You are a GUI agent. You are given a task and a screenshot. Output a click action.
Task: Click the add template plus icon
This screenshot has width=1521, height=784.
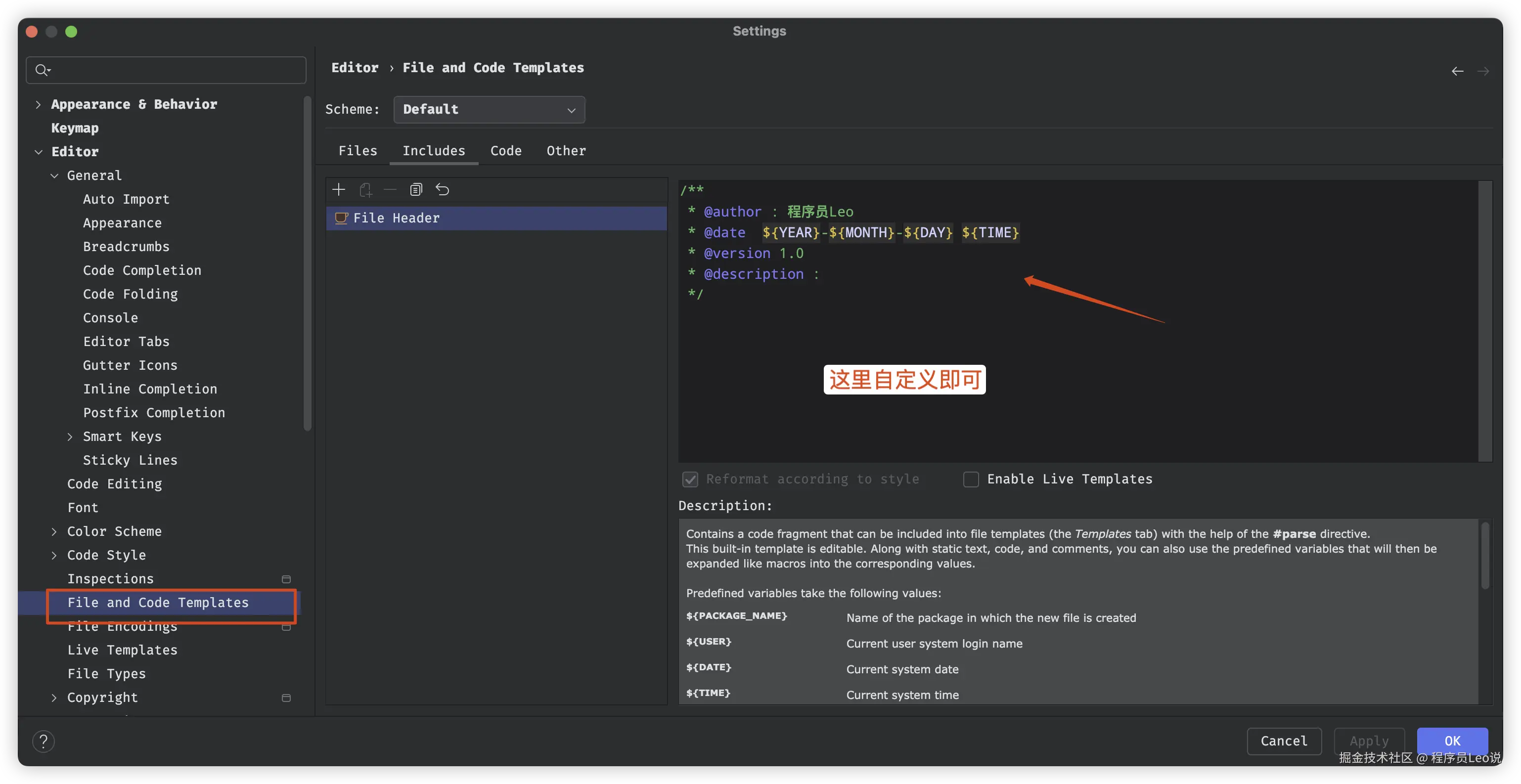coord(339,189)
